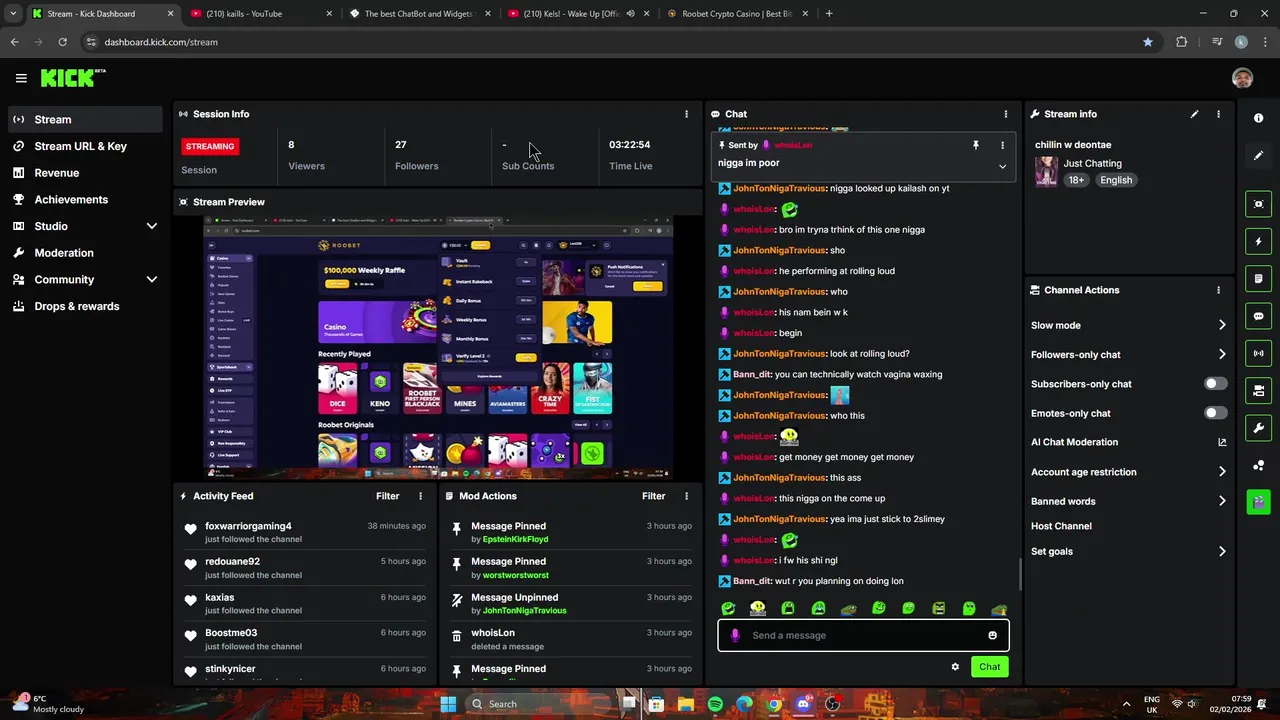This screenshot has height=720, width=1280.
Task: Click foxwarriorgaming4 in Activity Feed
Action: point(248,526)
